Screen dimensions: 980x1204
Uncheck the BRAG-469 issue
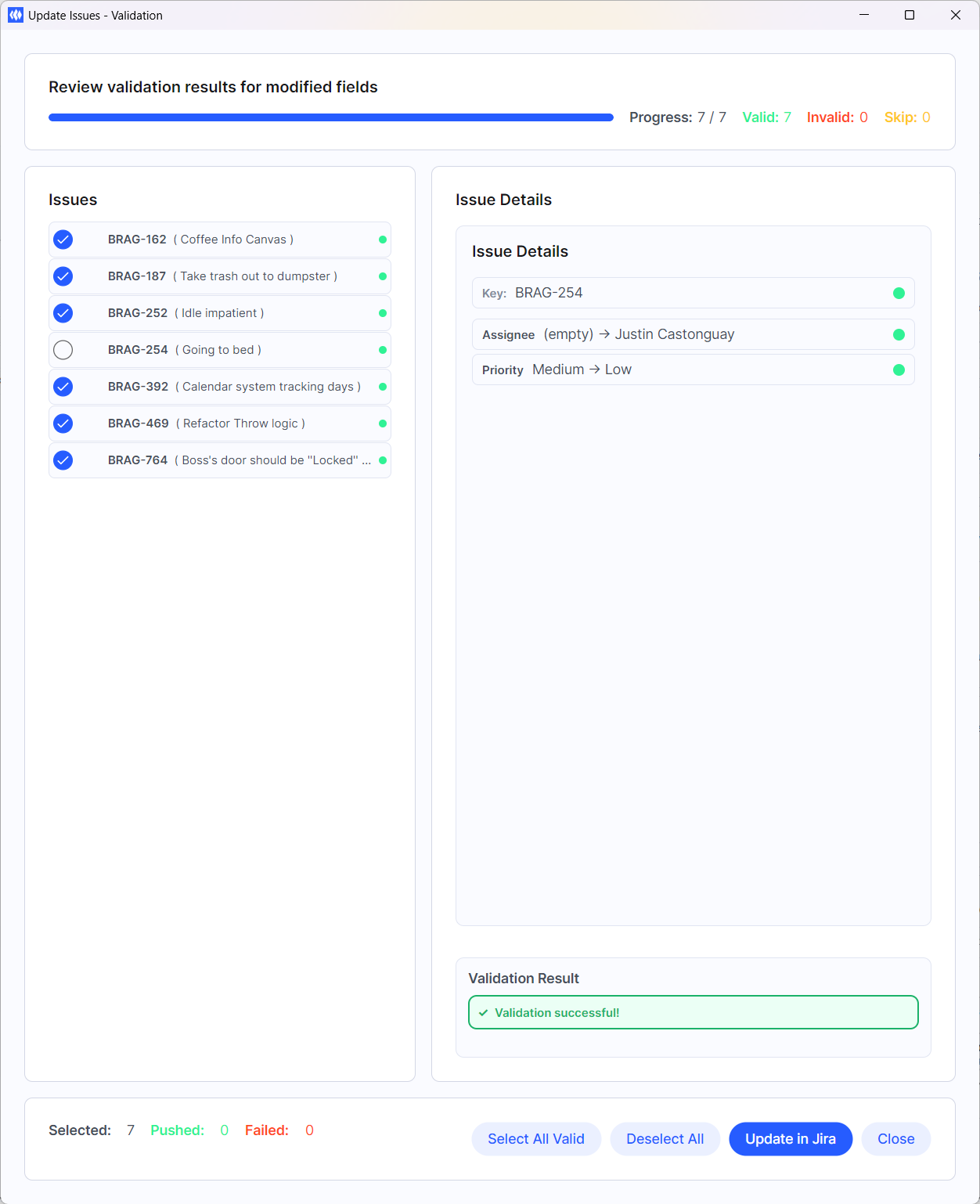pyautogui.click(x=63, y=424)
